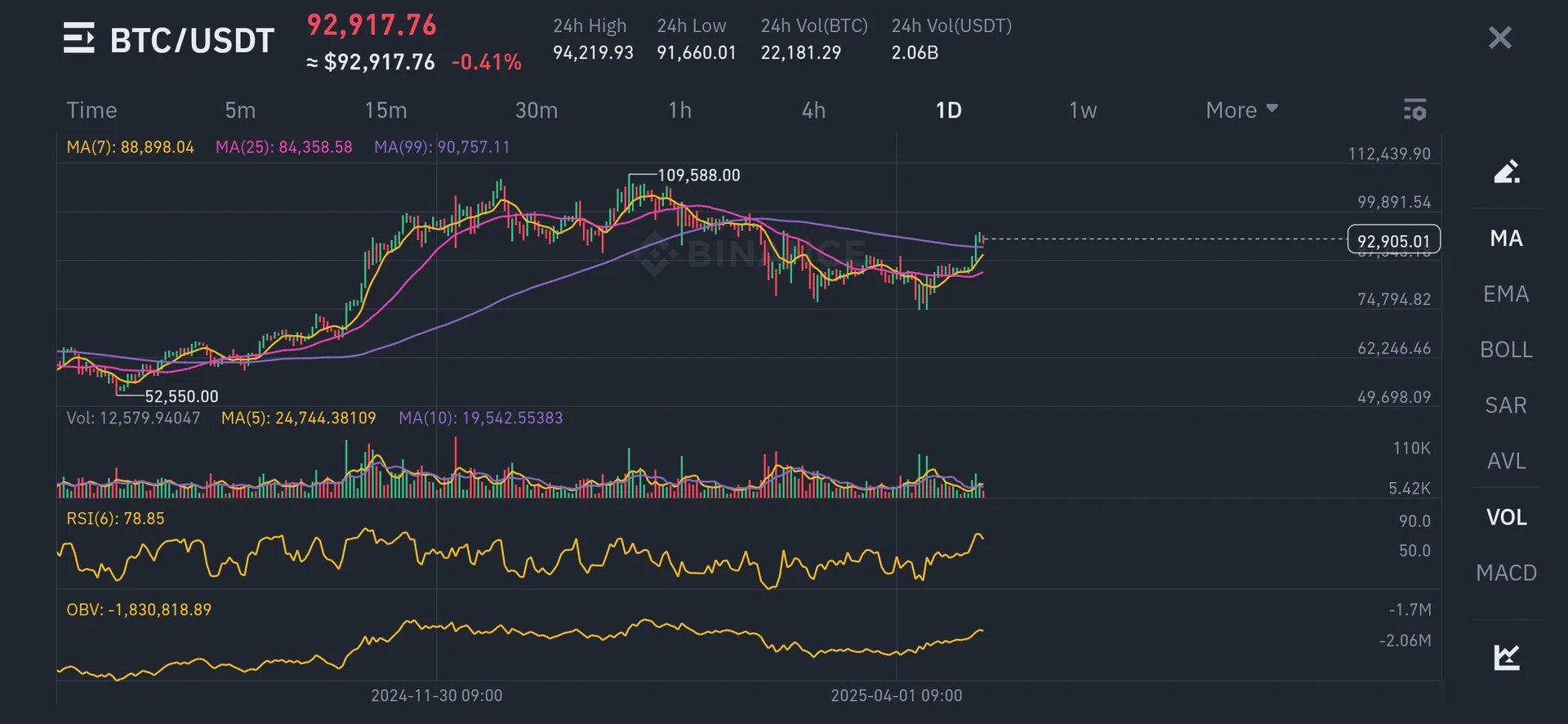The width and height of the screenshot is (1568, 724).
Task: Expand the More timeframes dropdown
Action: click(x=1241, y=110)
